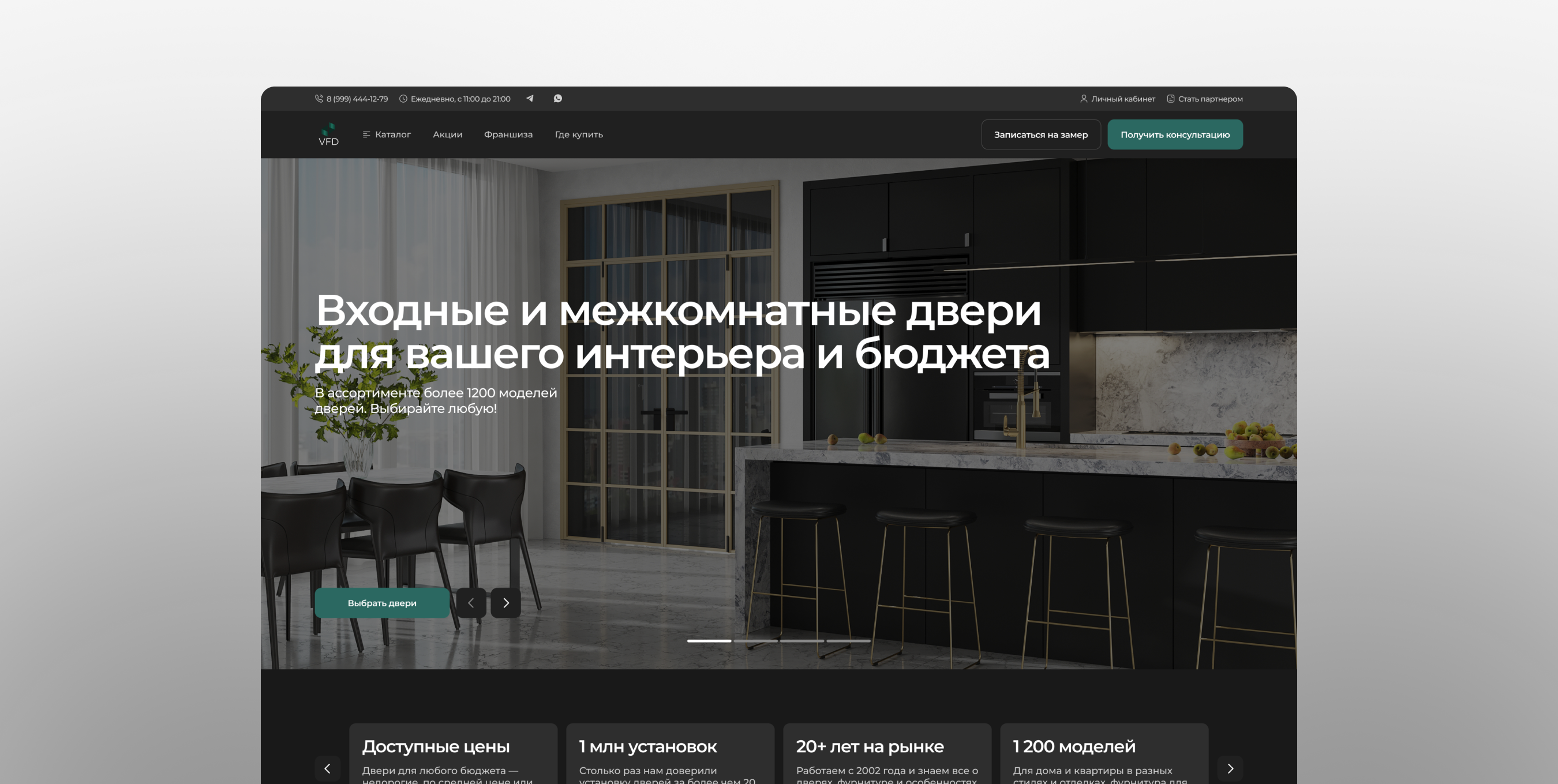Click the VFD logo
The height and width of the screenshot is (784, 1558).
(328, 134)
